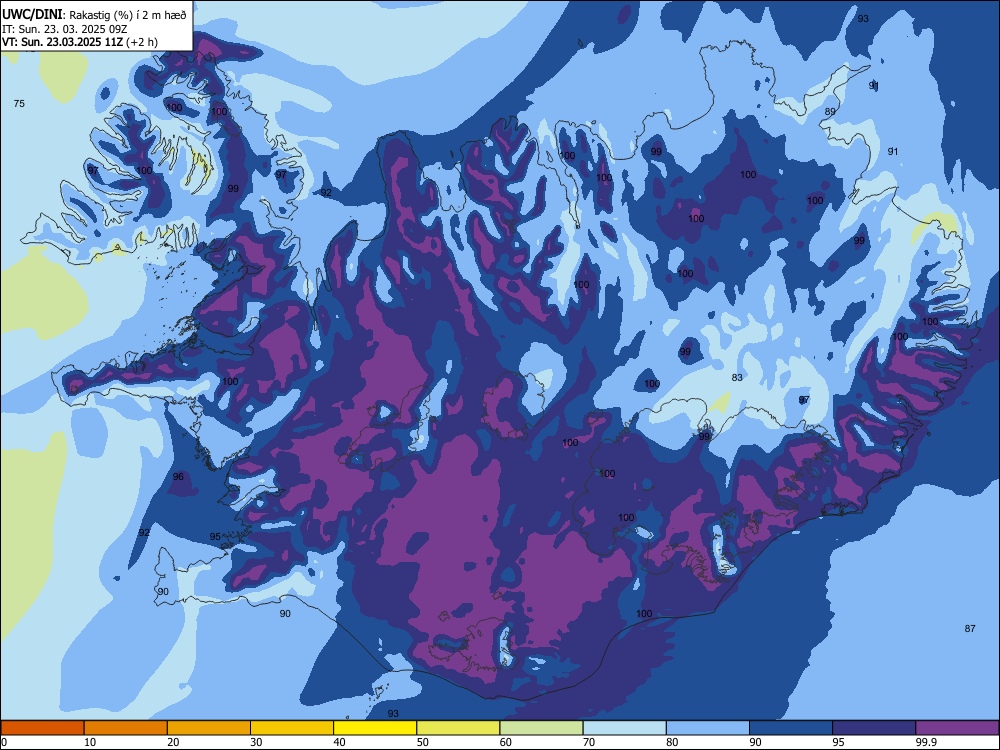1000x750 pixels.
Task: Click the 'UWC/DINI' title text
Action: [33, 14]
